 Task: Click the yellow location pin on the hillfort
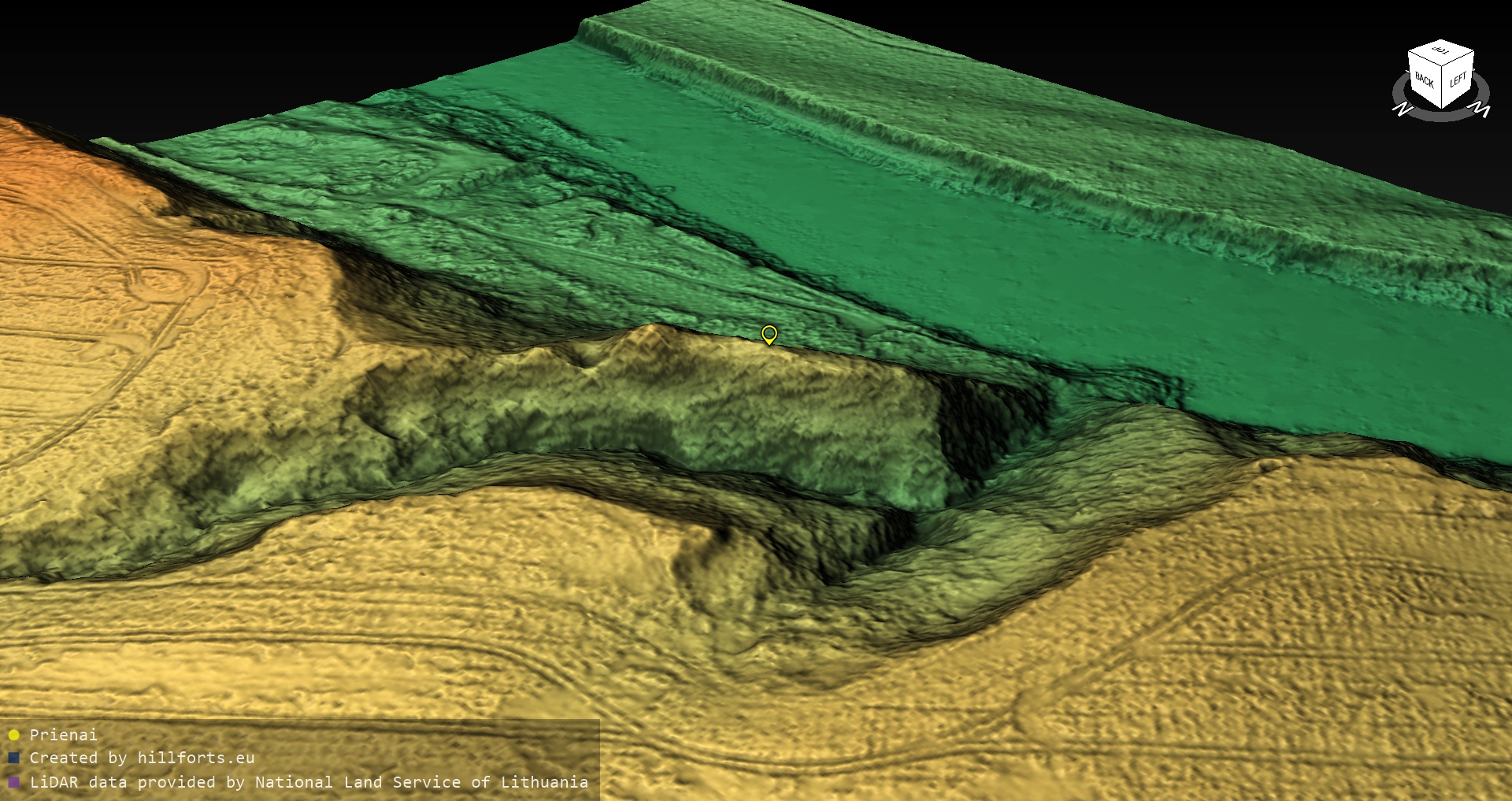[x=769, y=334]
